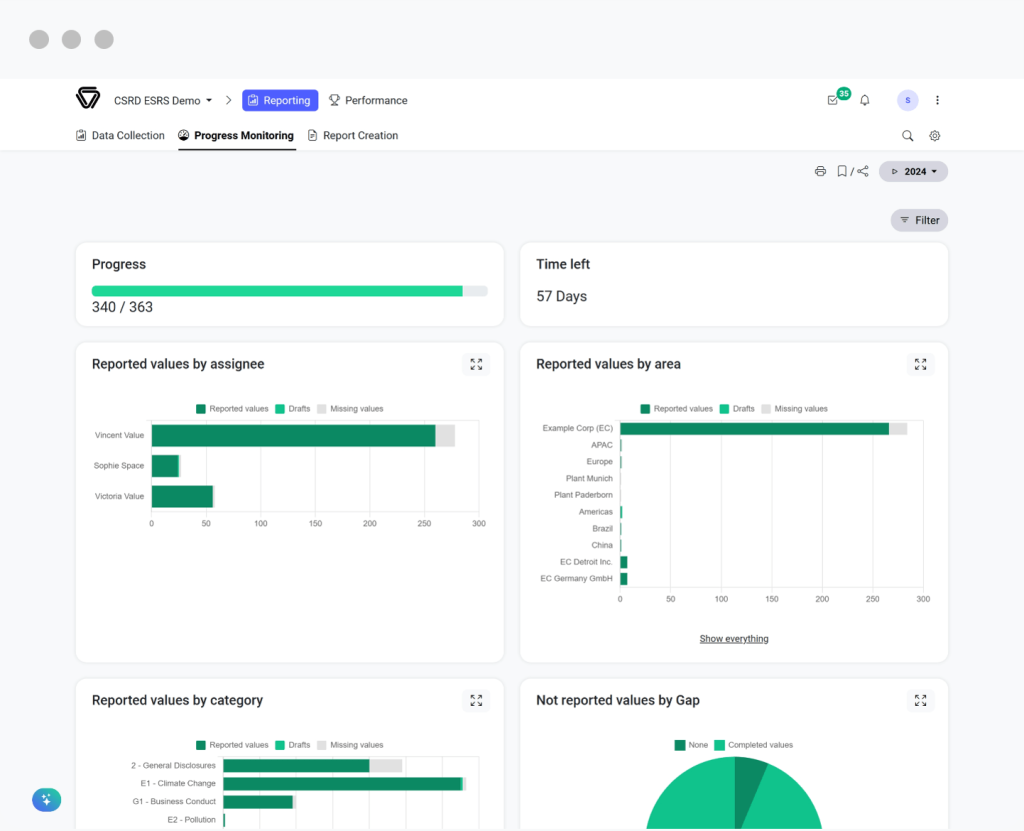
Task: Select Progress Monitoring tab
Action: click(236, 135)
